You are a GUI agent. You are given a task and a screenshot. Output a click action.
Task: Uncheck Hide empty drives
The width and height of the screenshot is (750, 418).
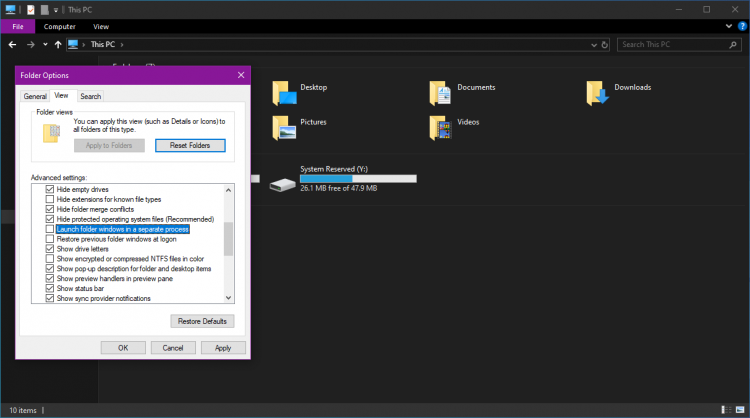pyautogui.click(x=50, y=189)
